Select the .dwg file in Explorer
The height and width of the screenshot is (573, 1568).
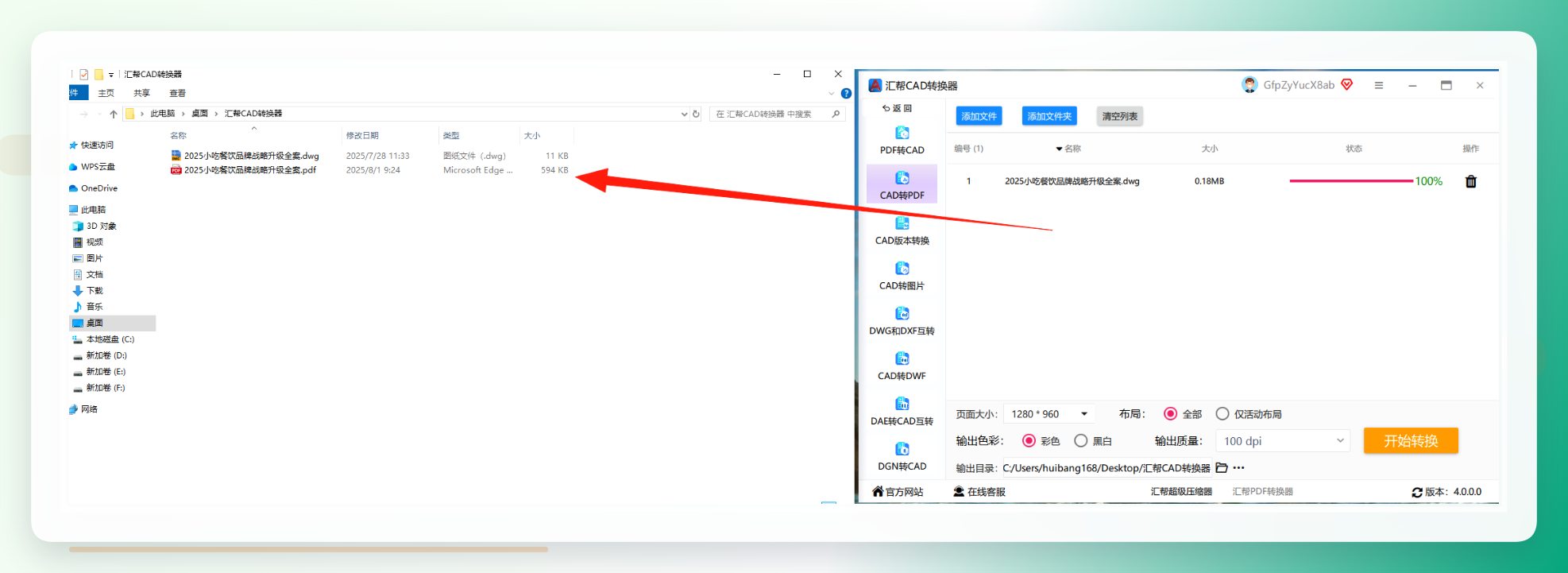[x=251, y=156]
